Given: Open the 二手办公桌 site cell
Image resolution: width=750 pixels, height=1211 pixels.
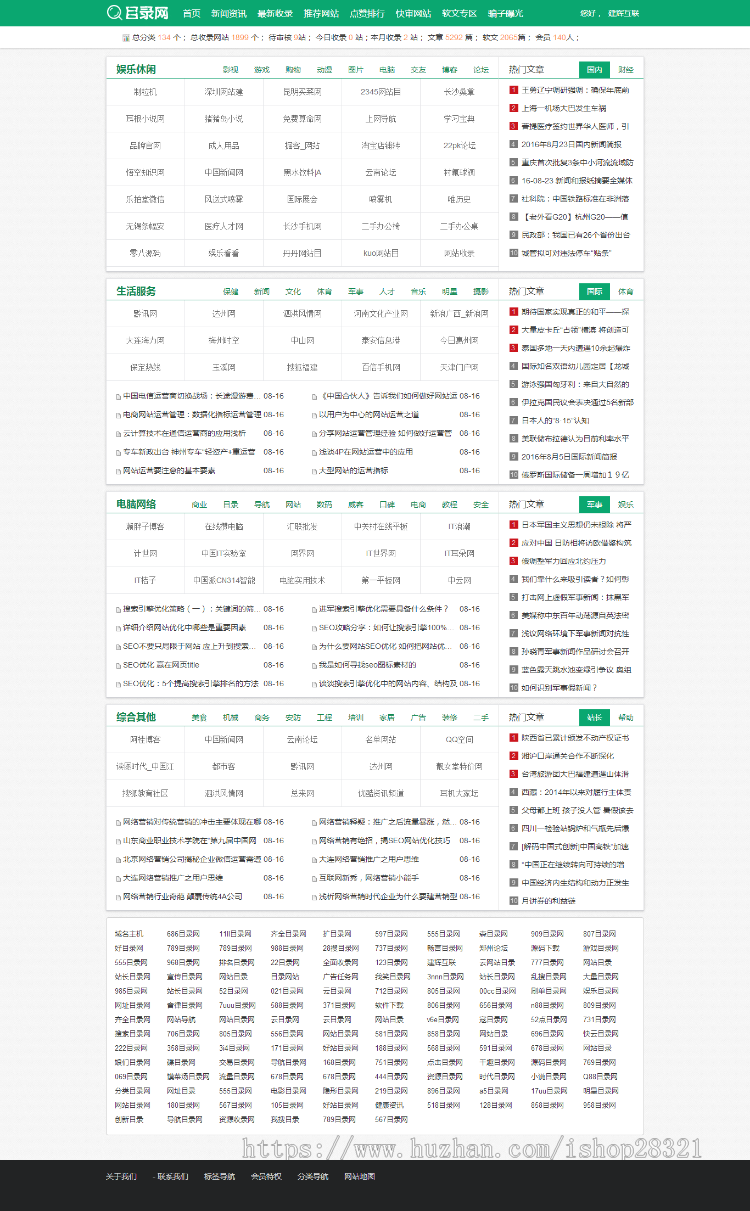Looking at the screenshot, I should pos(459,226).
